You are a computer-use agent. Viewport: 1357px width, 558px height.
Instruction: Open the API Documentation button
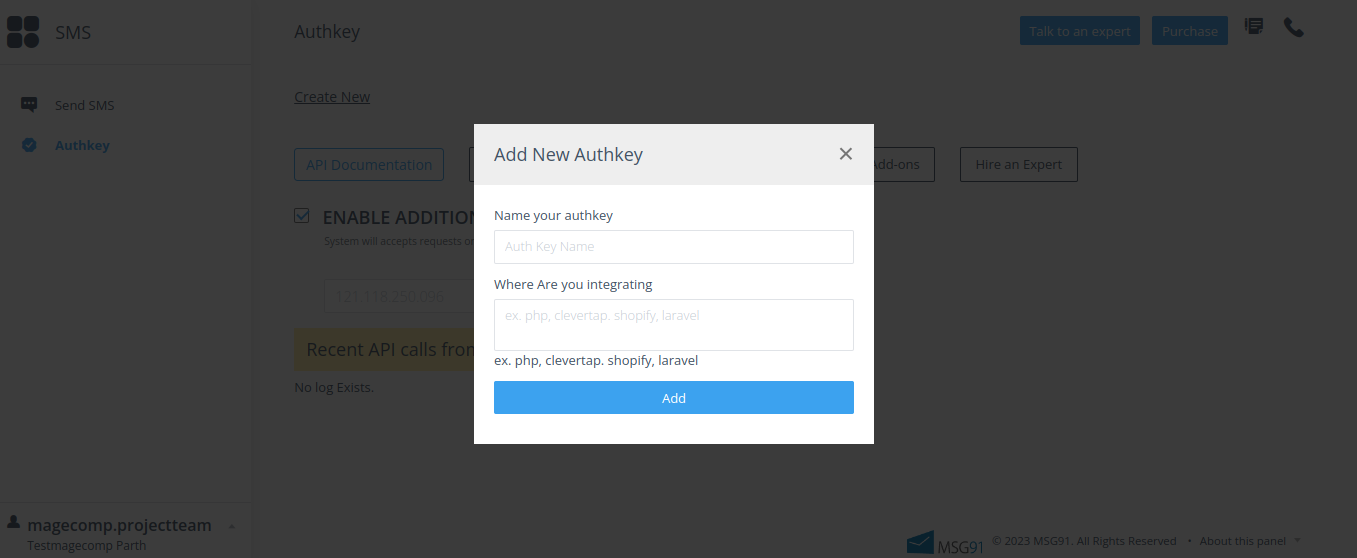[368, 165]
